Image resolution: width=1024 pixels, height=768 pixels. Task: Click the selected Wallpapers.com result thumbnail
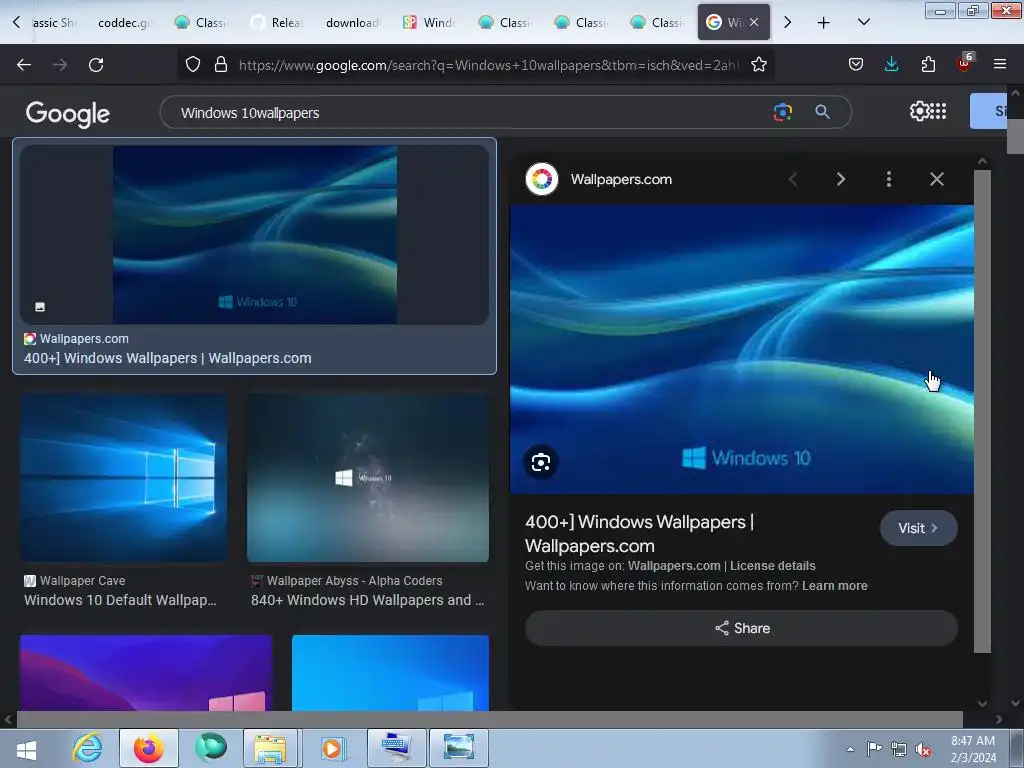[x=255, y=234]
